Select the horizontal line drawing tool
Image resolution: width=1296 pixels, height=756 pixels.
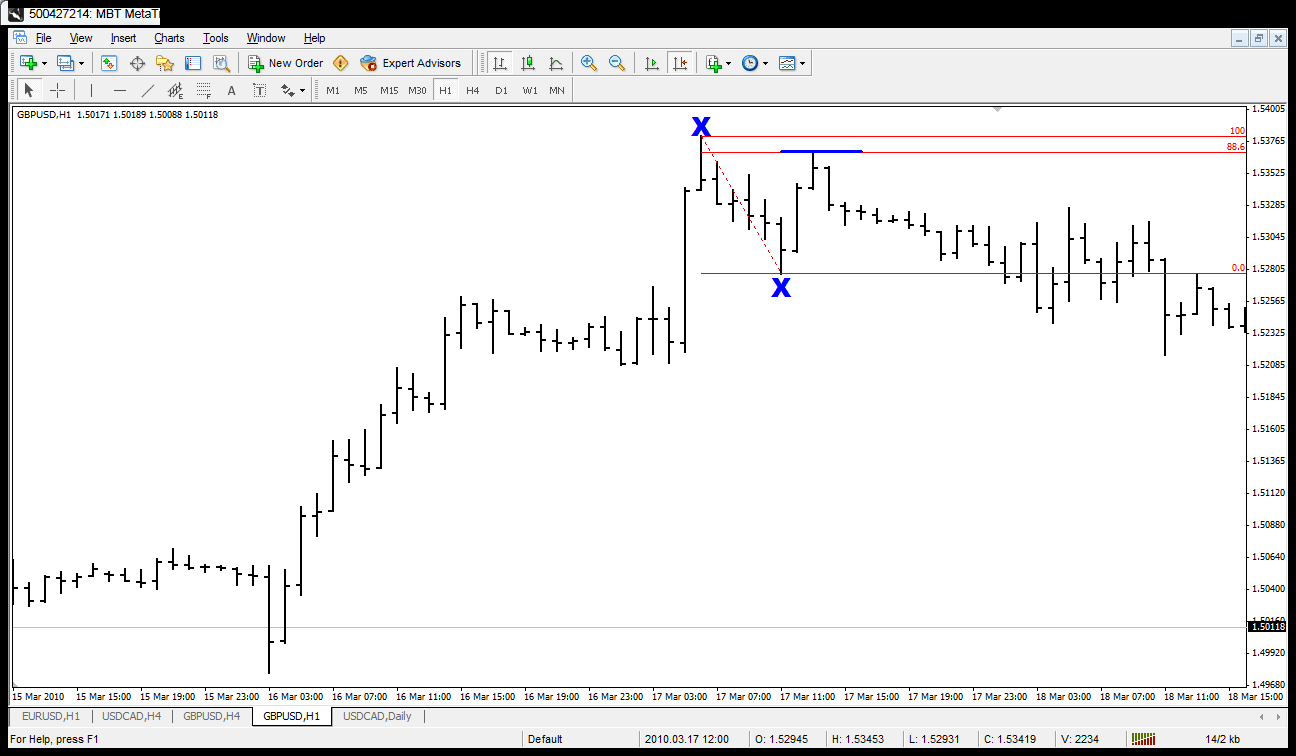point(120,90)
